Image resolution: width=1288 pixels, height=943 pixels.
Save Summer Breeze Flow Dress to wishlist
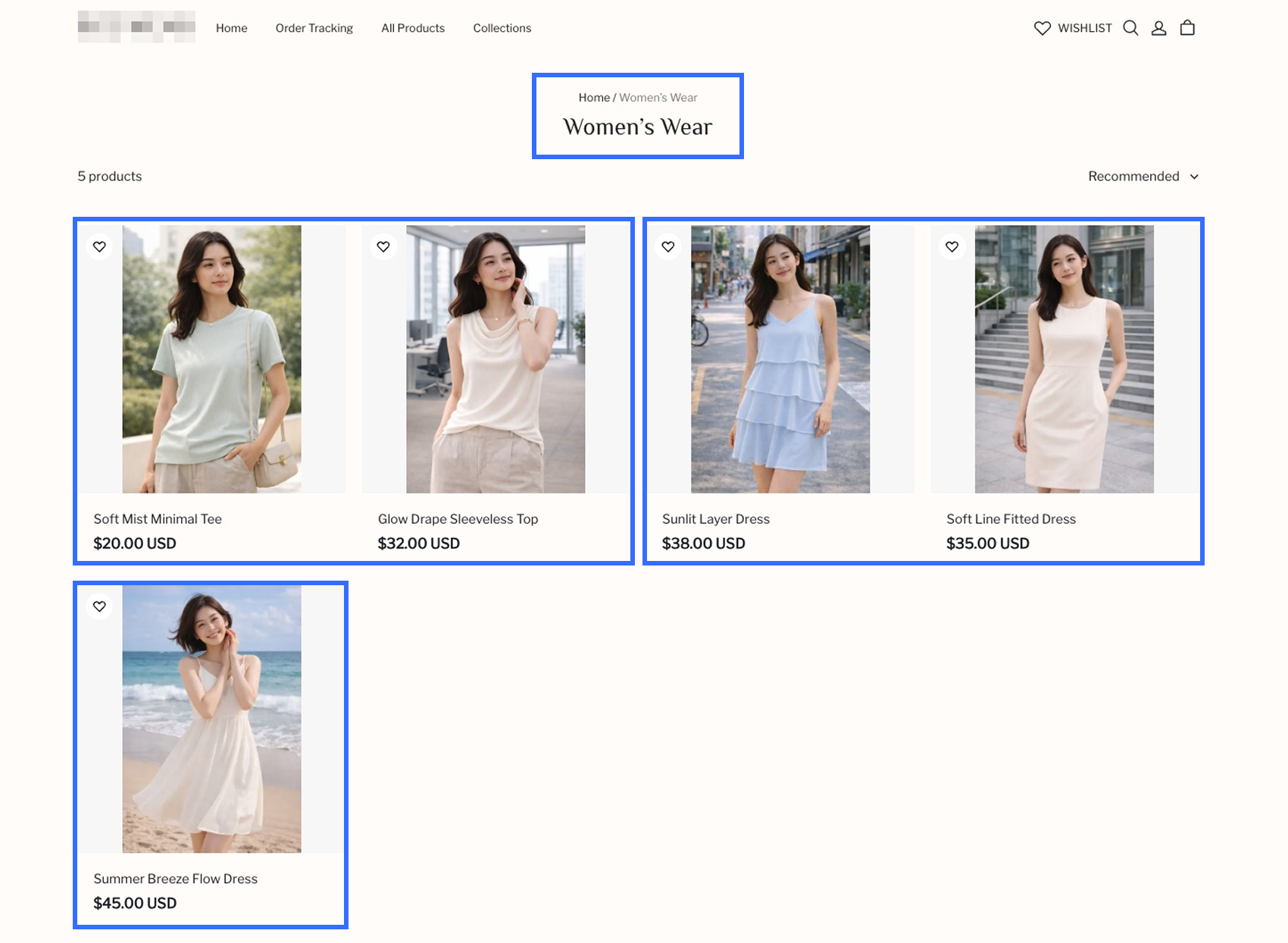coord(99,606)
